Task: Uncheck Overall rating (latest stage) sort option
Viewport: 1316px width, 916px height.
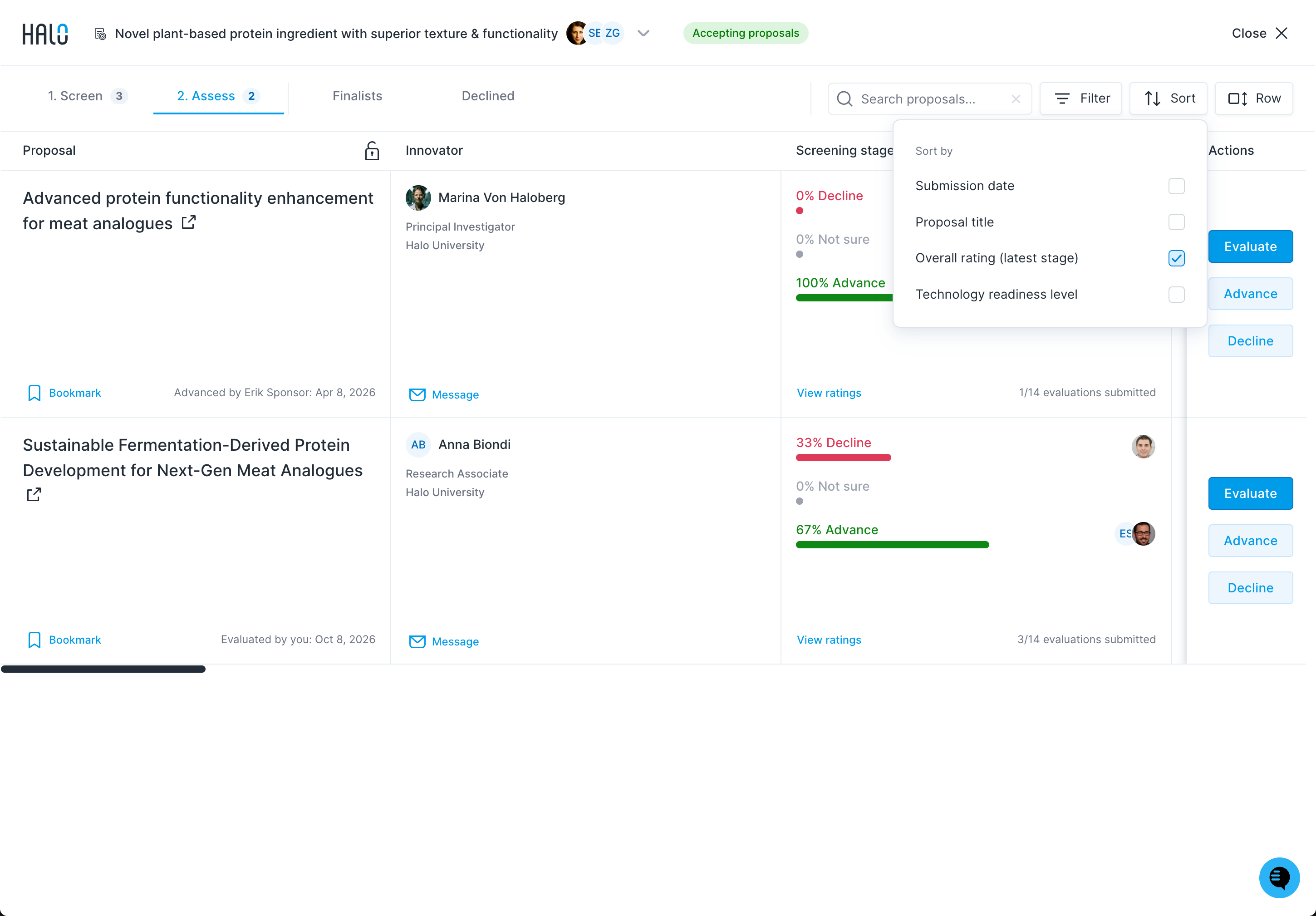Action: (x=1176, y=258)
